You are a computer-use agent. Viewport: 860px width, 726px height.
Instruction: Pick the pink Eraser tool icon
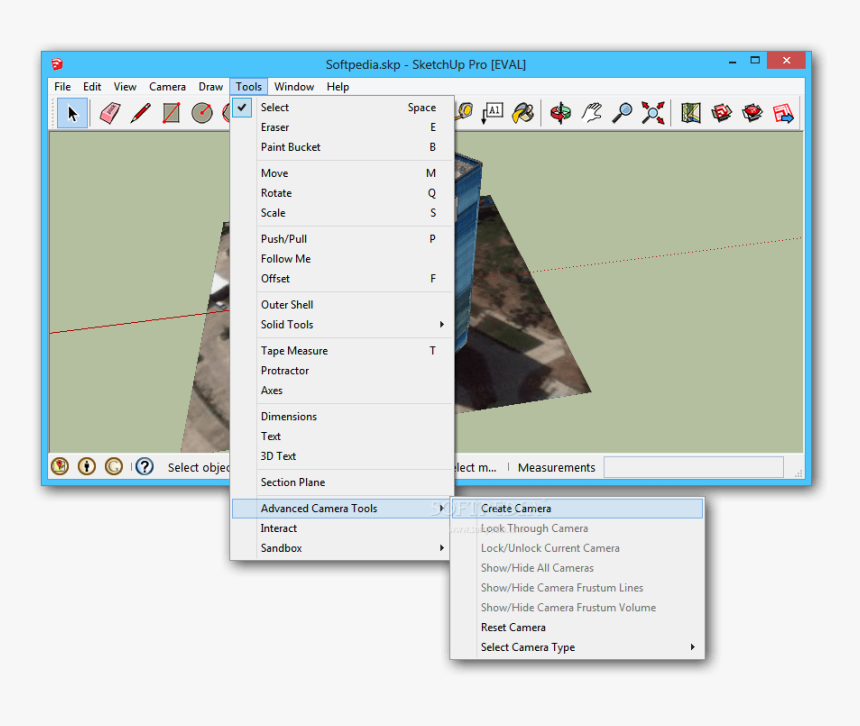[110, 113]
